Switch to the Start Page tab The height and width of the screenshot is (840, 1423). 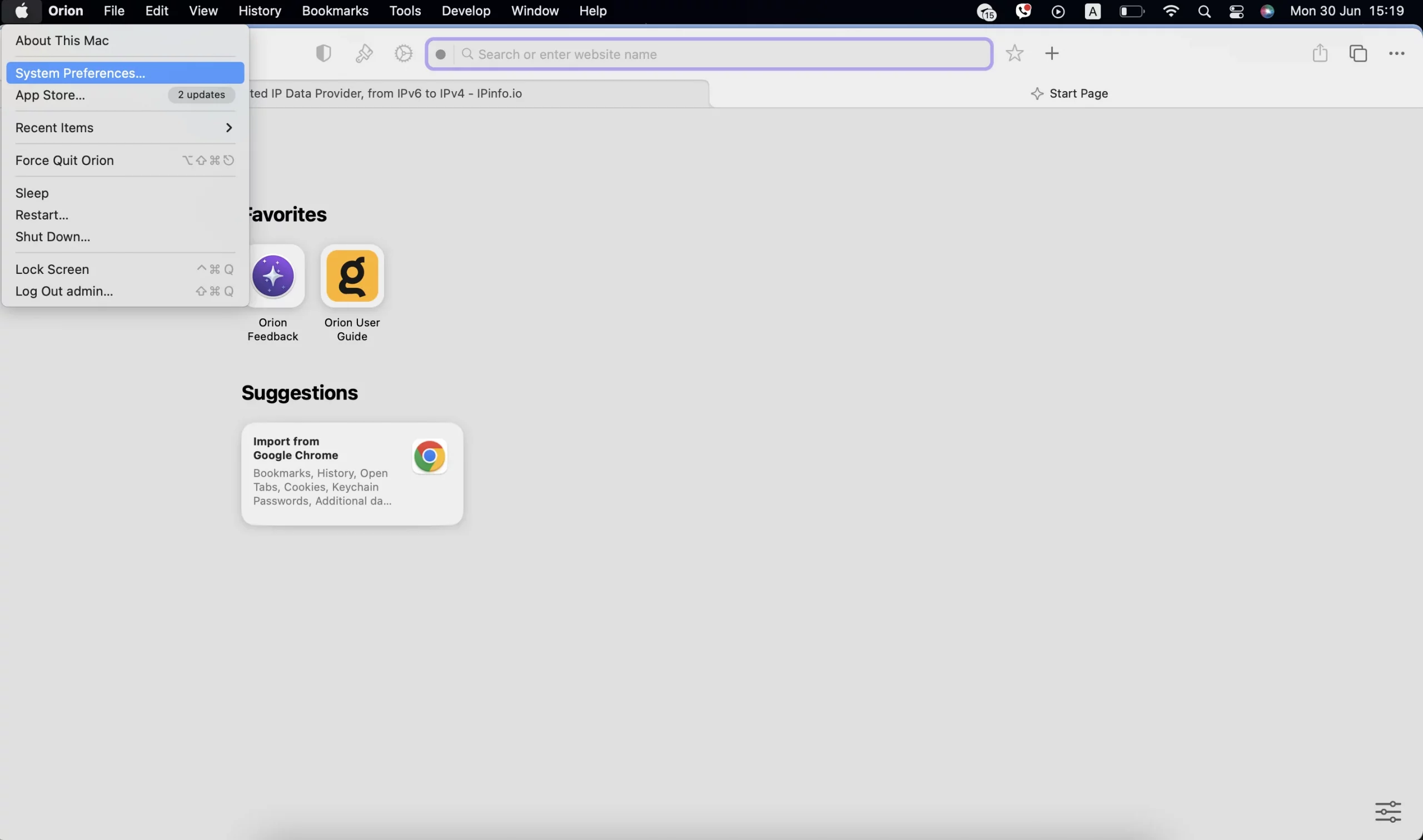click(1068, 94)
